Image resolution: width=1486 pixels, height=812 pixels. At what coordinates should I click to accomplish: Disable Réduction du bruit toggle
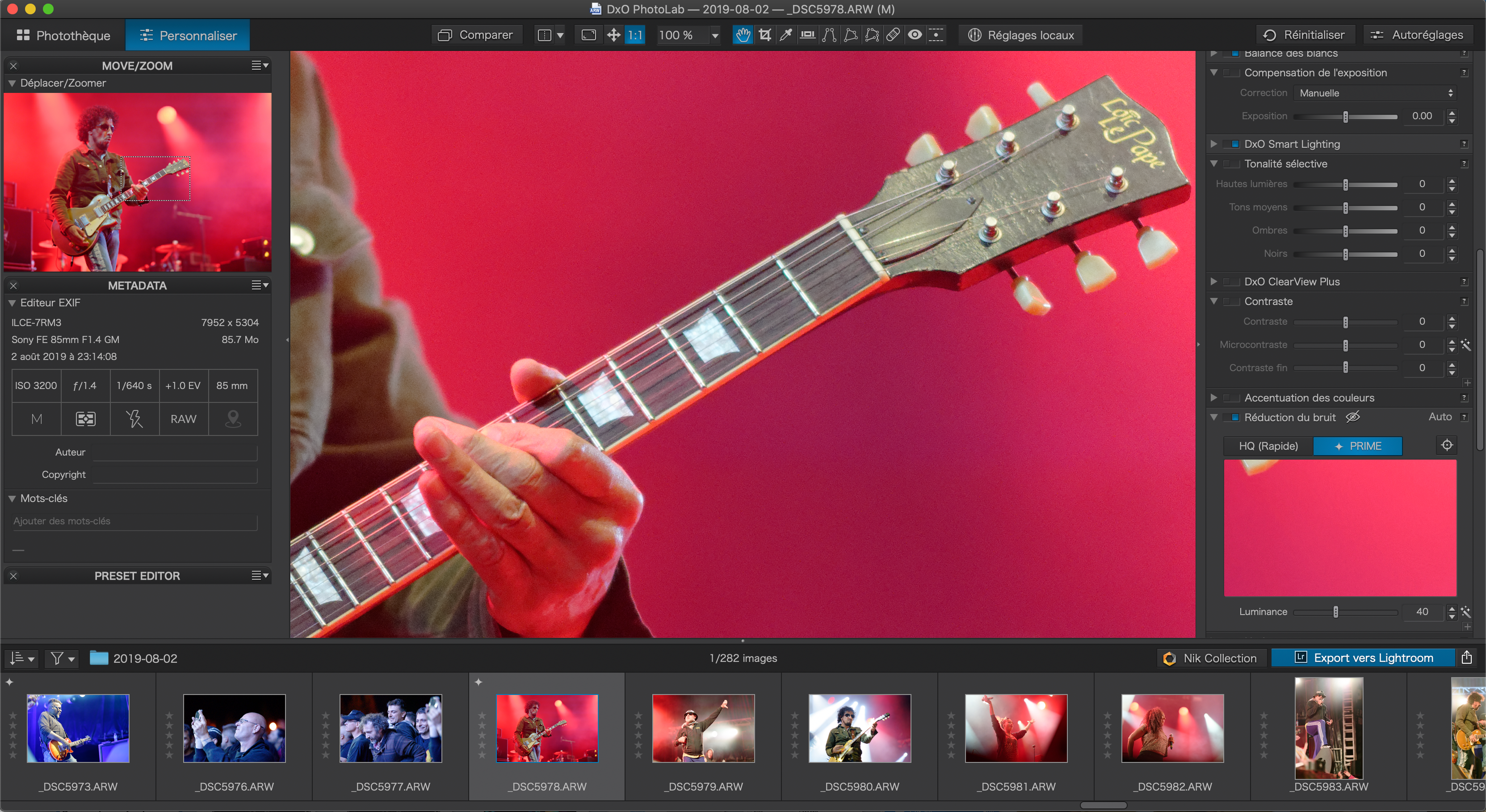point(1232,417)
